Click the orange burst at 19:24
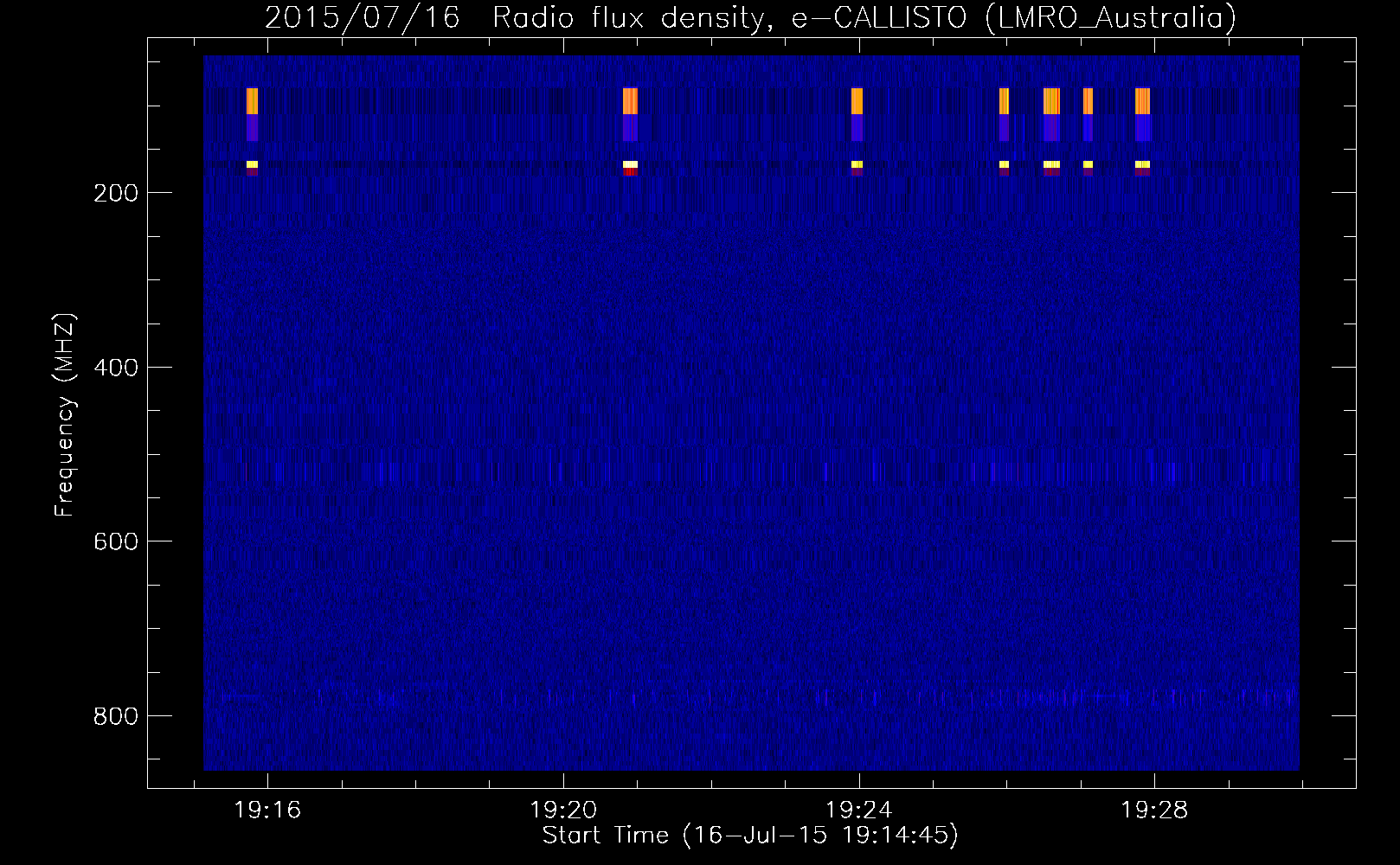This screenshot has height=865, width=1400. pyautogui.click(x=857, y=101)
